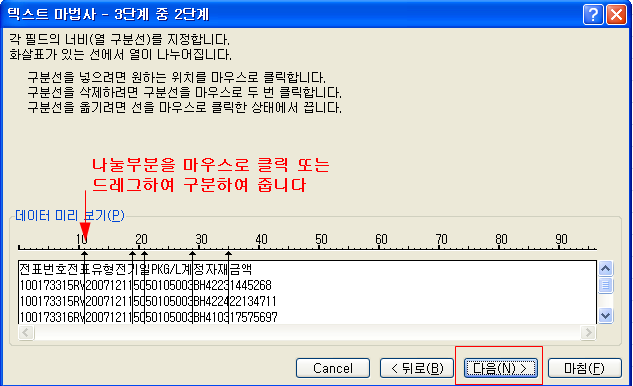This screenshot has height=386, width=633.
Task: Click horizontal scrollbar right arrow
Action: [x=588, y=333]
